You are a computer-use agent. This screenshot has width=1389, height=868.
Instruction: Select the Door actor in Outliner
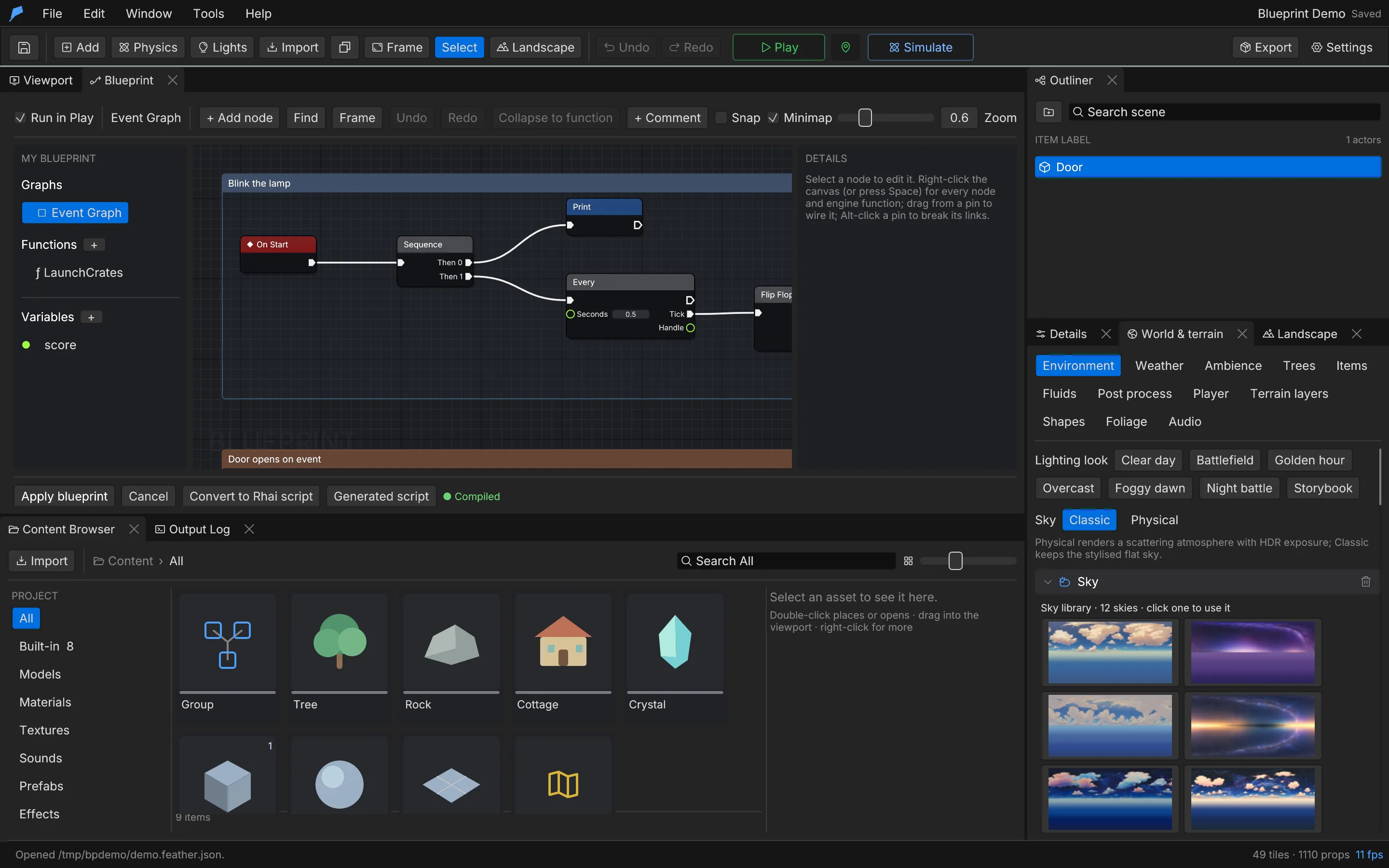(1207, 167)
